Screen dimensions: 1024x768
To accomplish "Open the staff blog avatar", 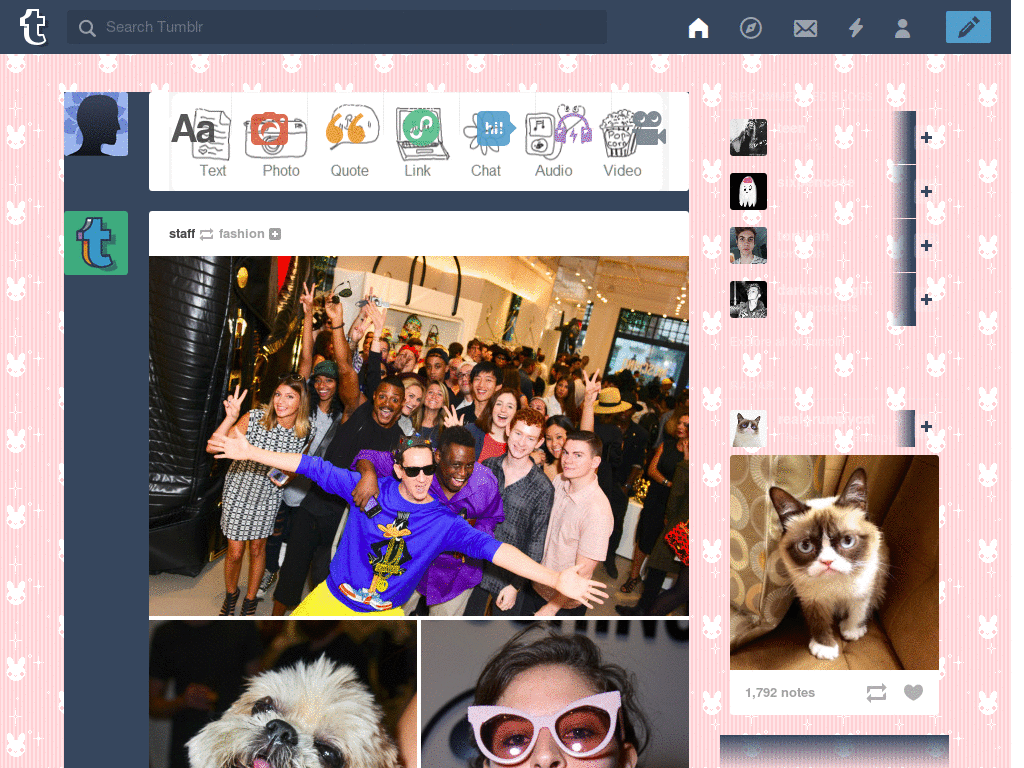I will coord(96,243).
